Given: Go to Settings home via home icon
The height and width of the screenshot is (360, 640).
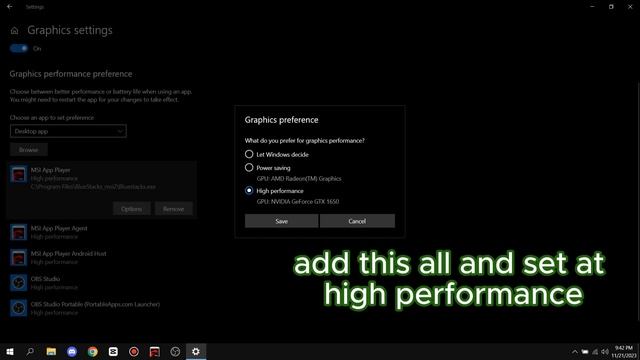Looking at the screenshot, I should pyautogui.click(x=14, y=31).
